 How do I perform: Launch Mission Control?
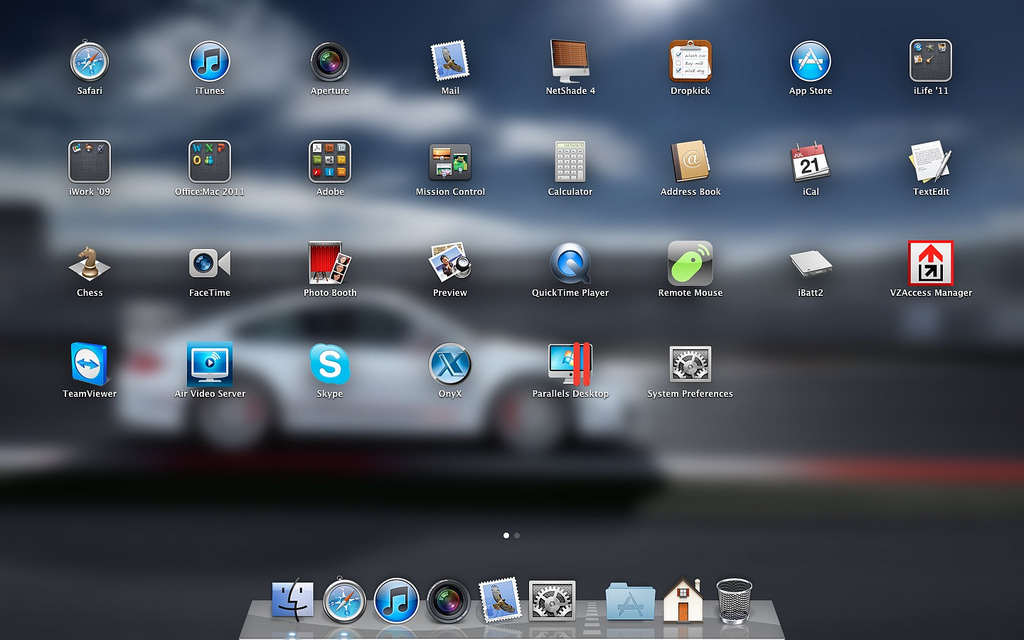pos(450,161)
